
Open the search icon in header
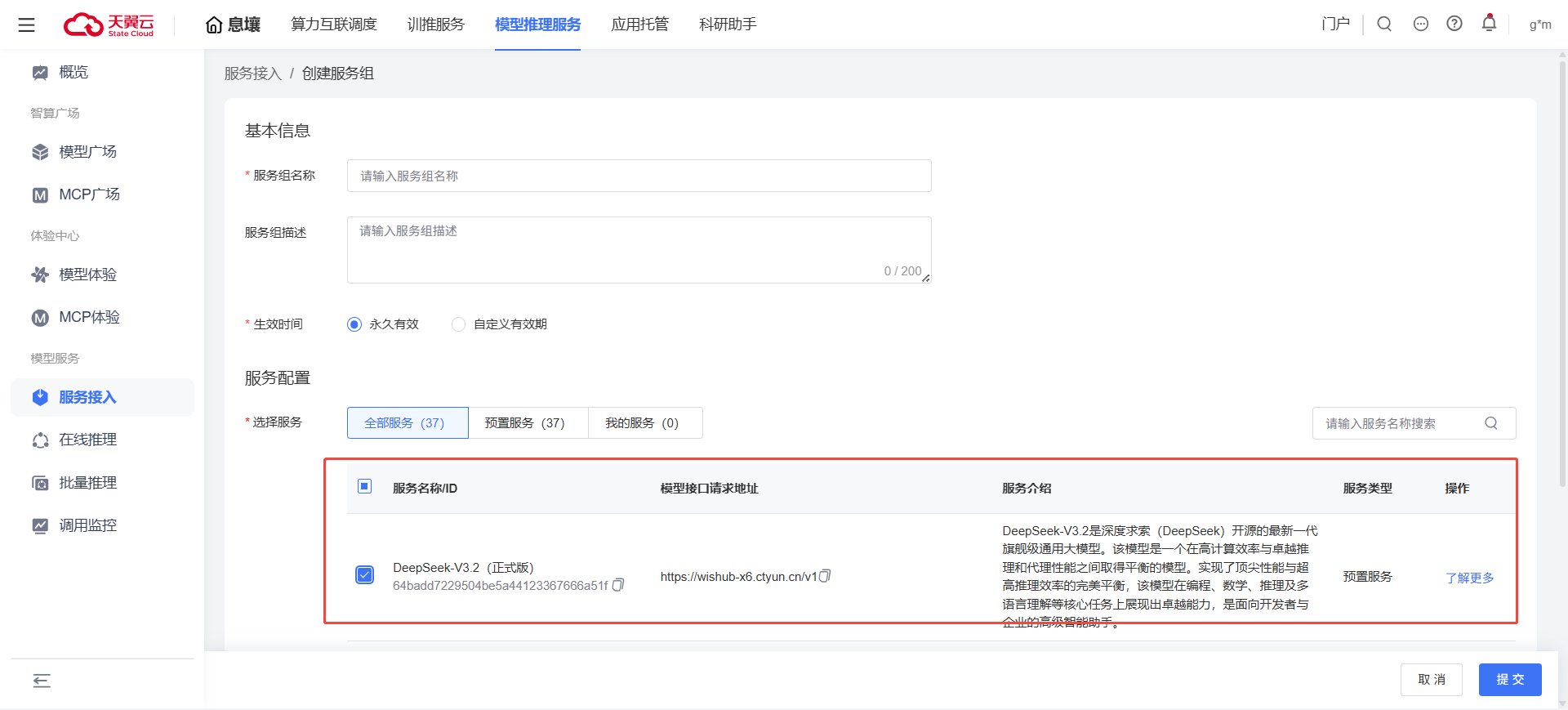click(1384, 25)
